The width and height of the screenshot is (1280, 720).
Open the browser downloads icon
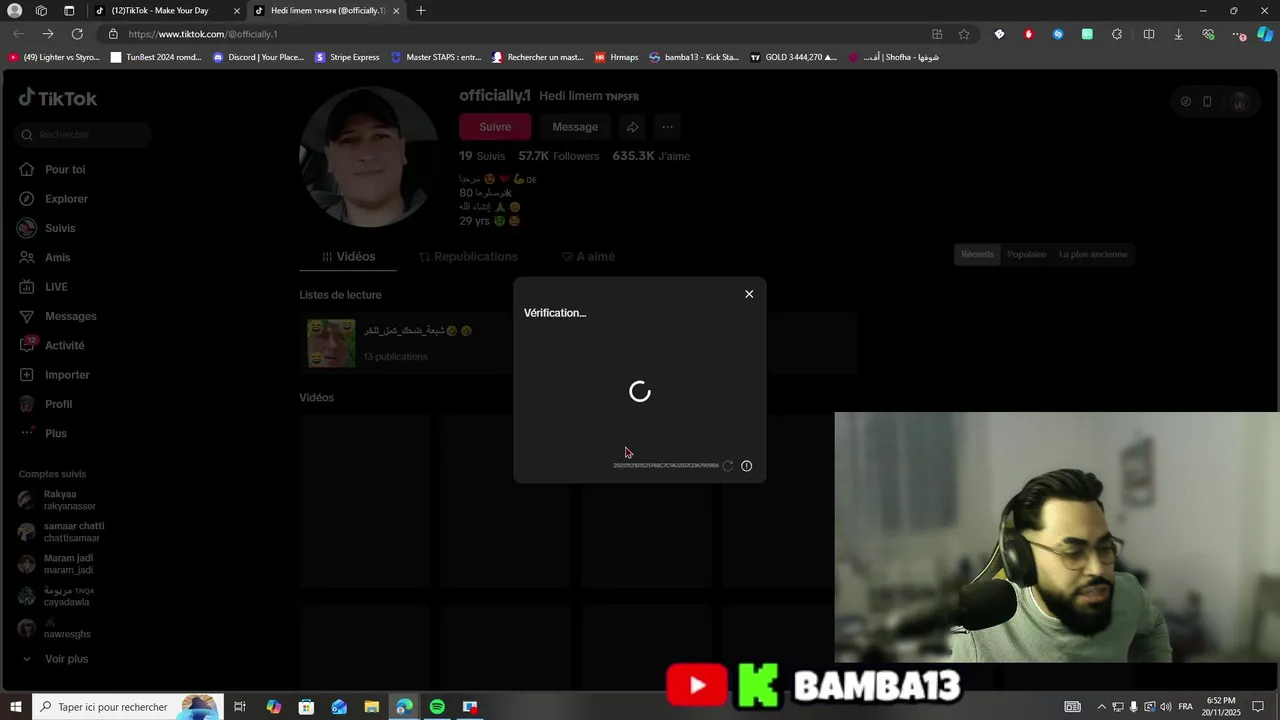click(x=1178, y=34)
